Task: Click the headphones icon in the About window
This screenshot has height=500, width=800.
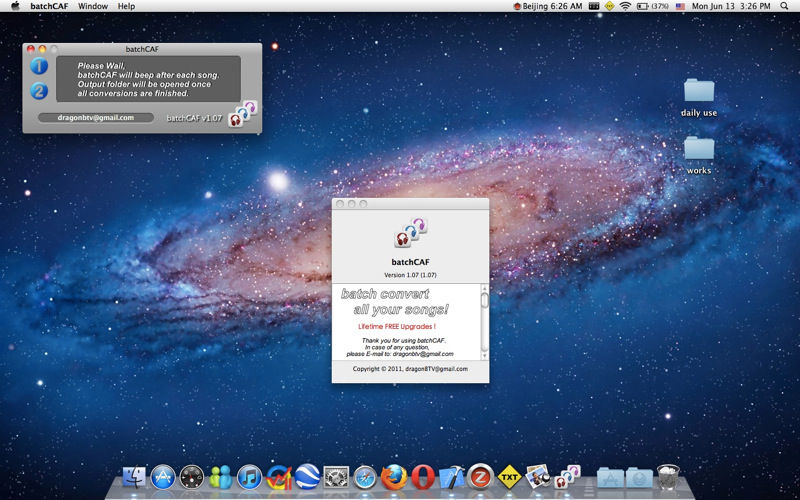Action: point(411,233)
